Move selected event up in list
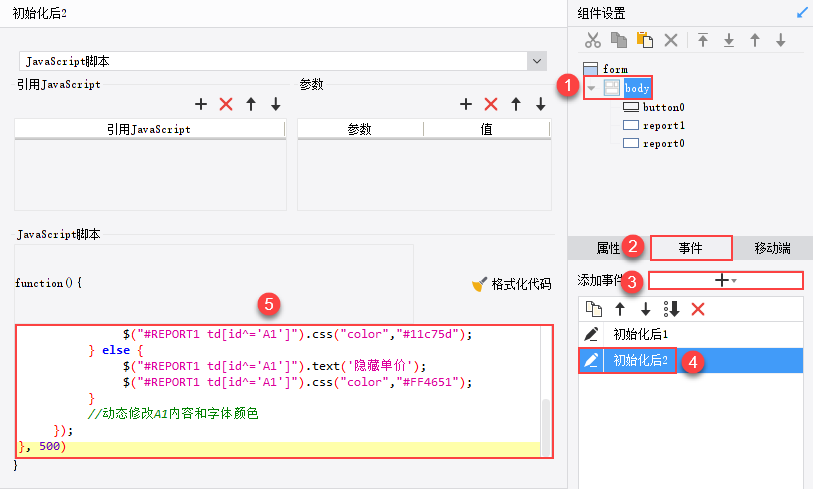 (x=620, y=310)
